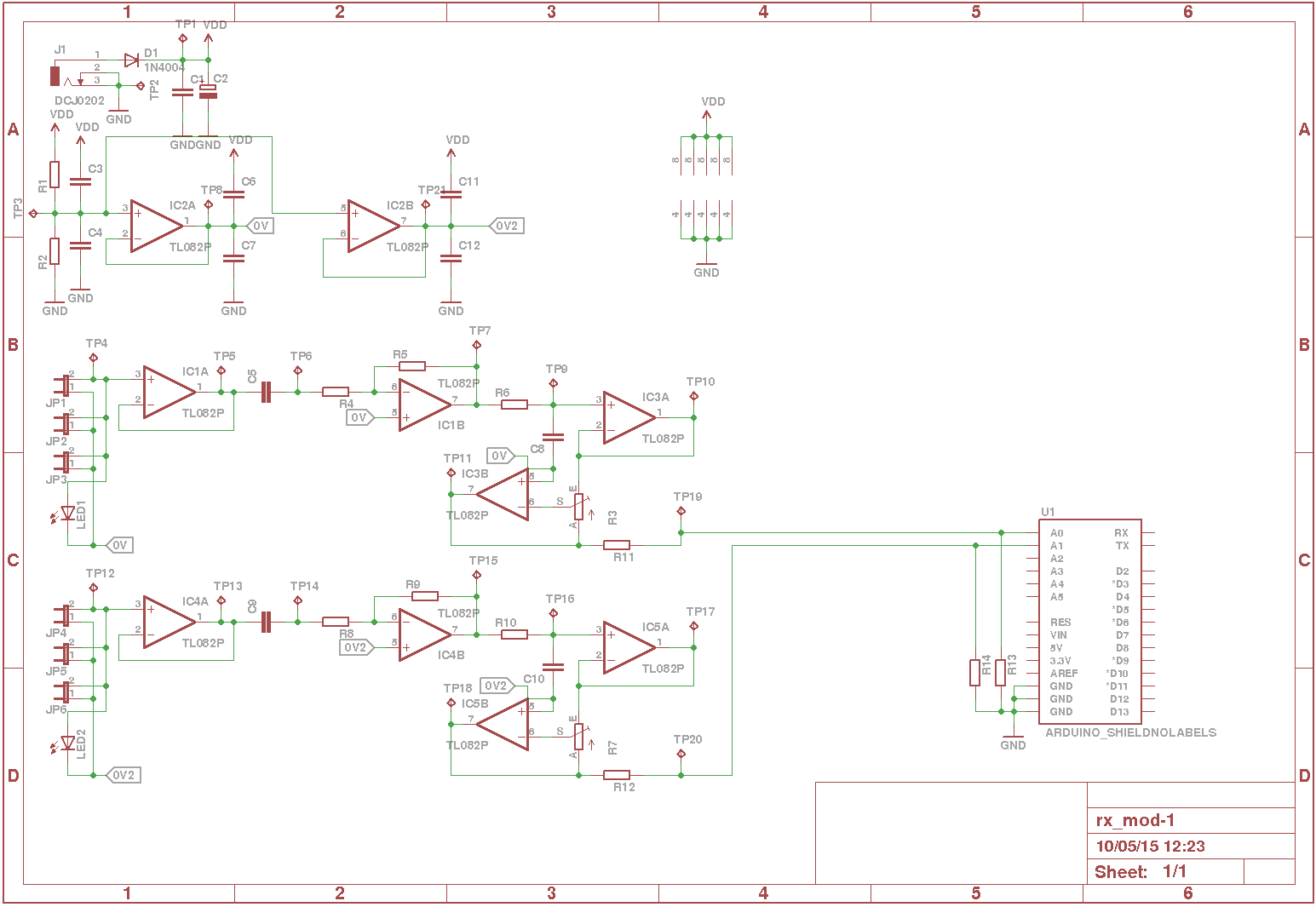Select the U1 Arduino shield block
This screenshot has height=907, width=1316.
(1090, 622)
